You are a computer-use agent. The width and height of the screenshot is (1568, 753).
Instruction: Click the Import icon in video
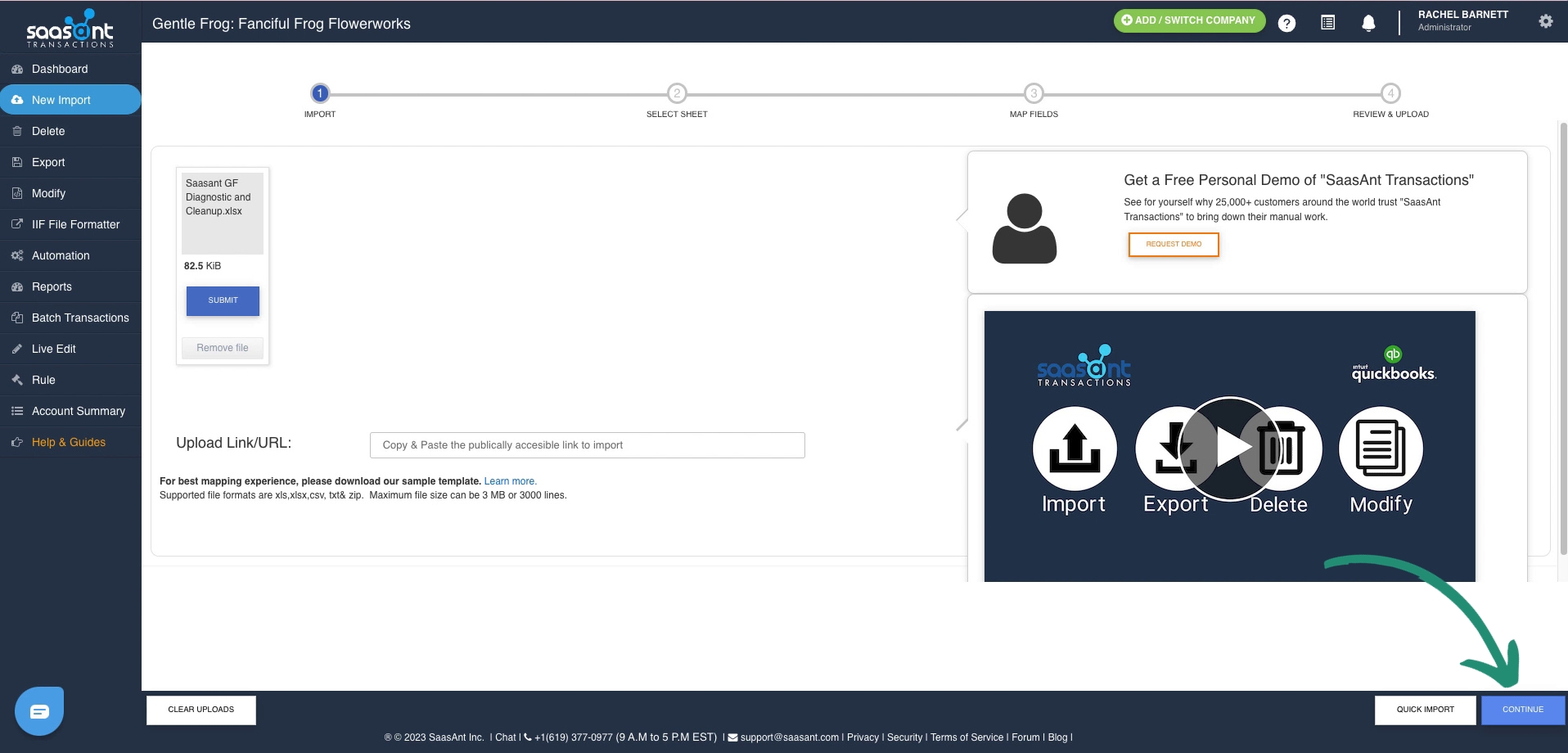click(x=1075, y=449)
